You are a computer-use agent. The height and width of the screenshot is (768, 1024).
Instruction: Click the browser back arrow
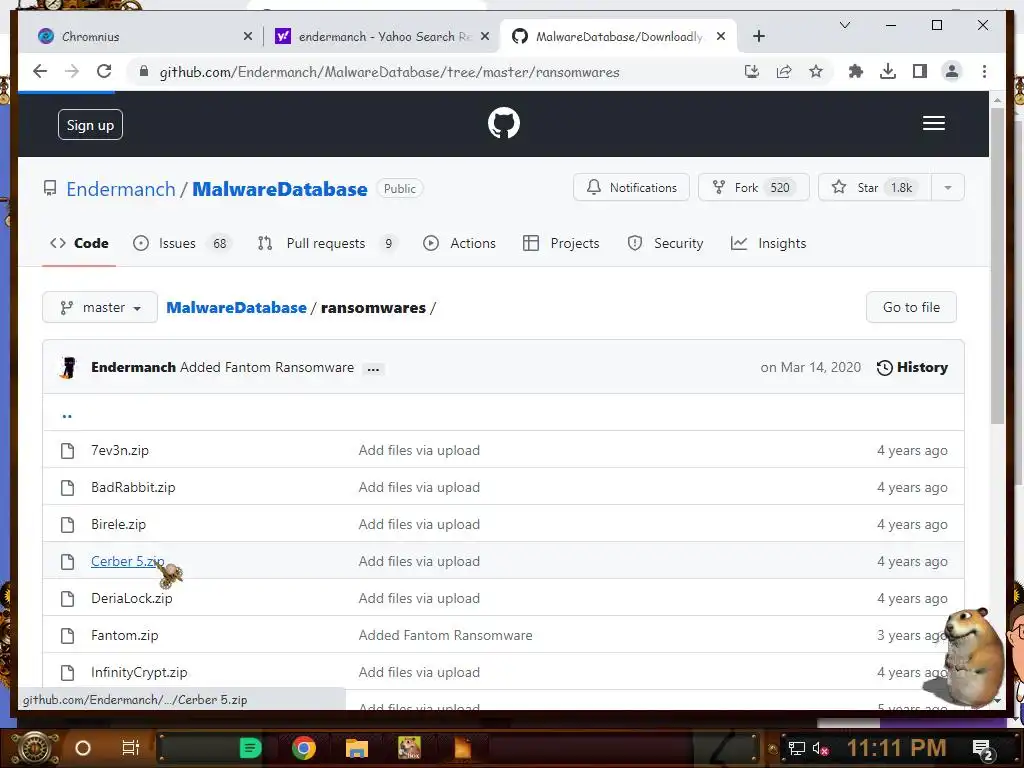[40, 71]
